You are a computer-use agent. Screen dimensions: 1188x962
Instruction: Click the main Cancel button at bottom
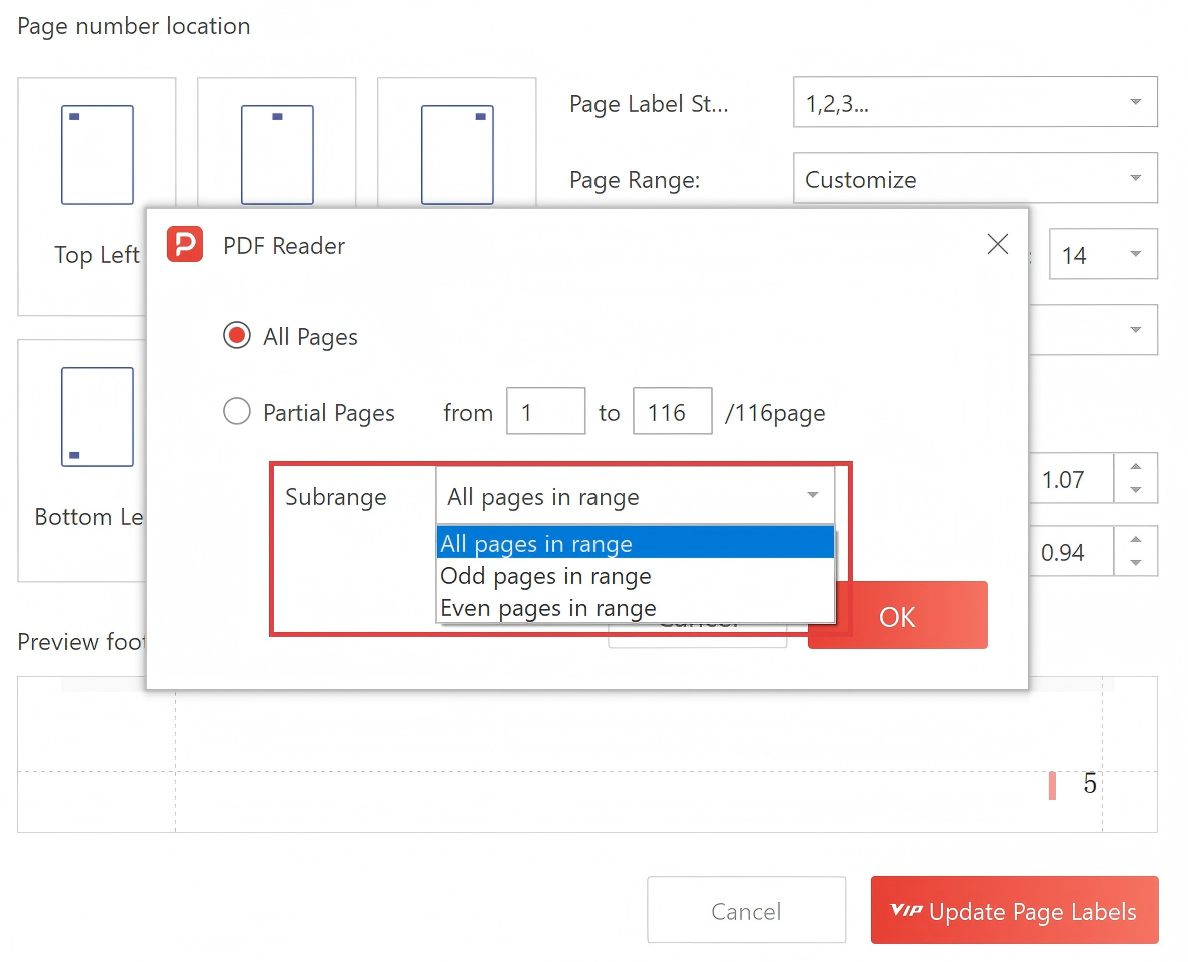point(746,910)
